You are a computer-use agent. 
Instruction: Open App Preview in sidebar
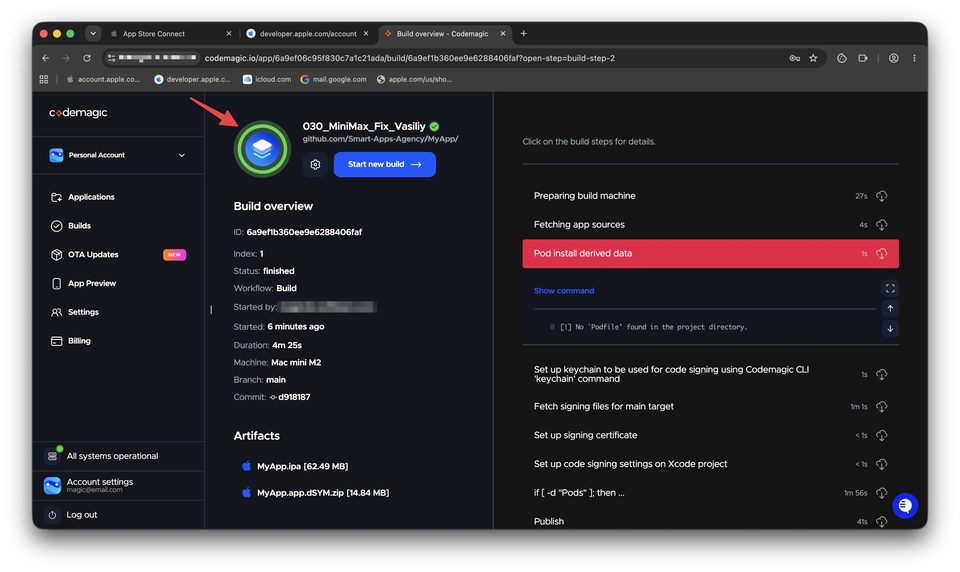[83, 284]
